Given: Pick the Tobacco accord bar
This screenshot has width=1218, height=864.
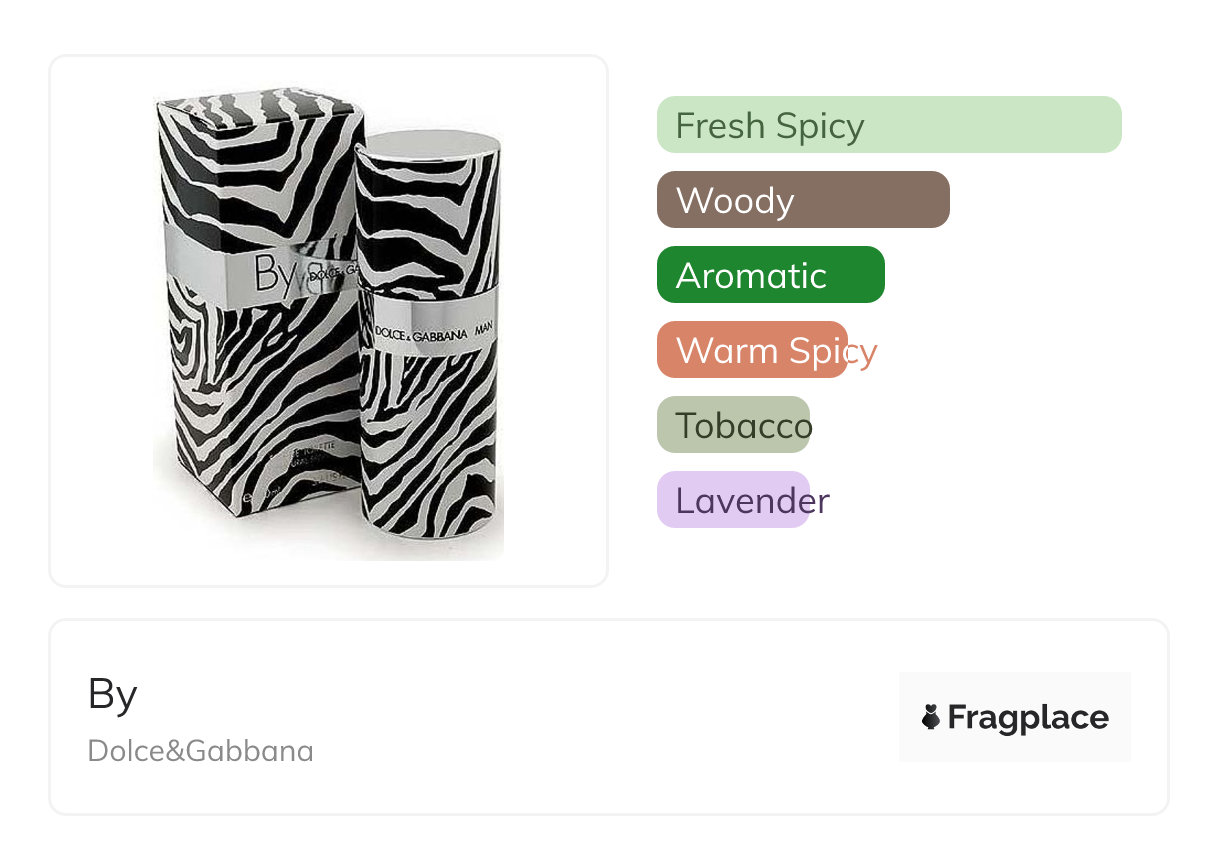Looking at the screenshot, I should point(733,425).
